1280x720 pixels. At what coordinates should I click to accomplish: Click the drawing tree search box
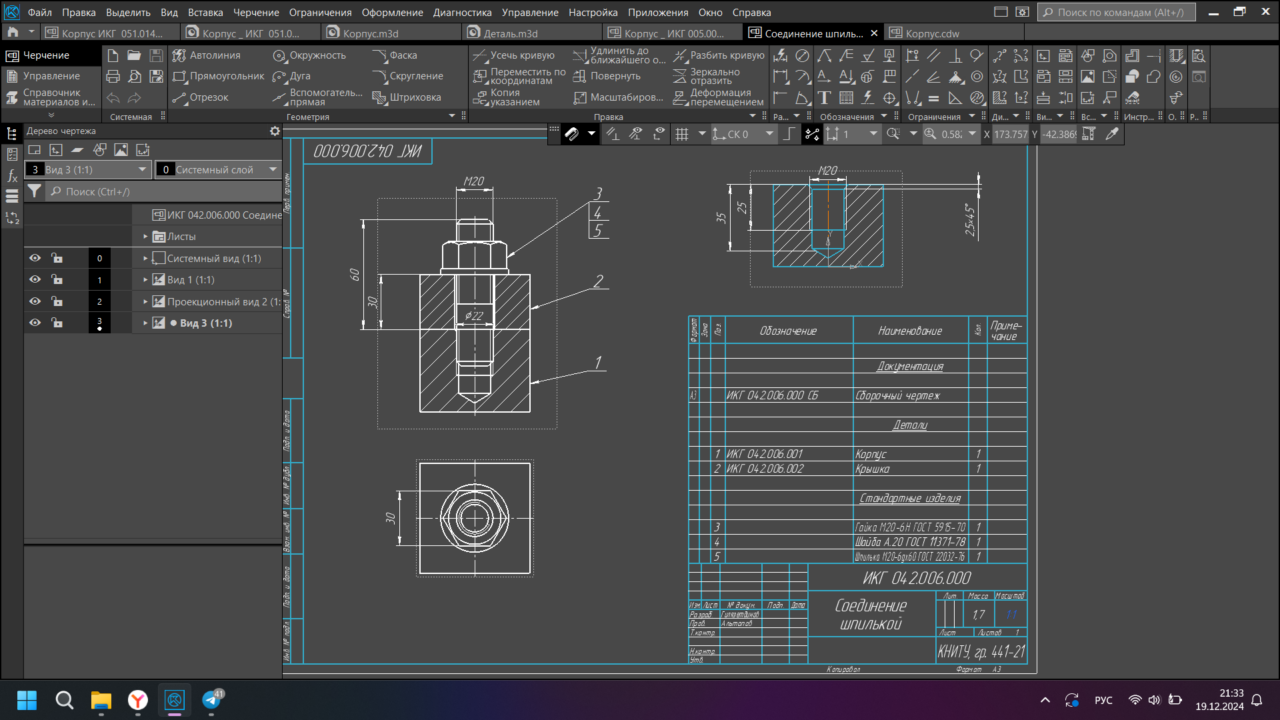(163, 190)
